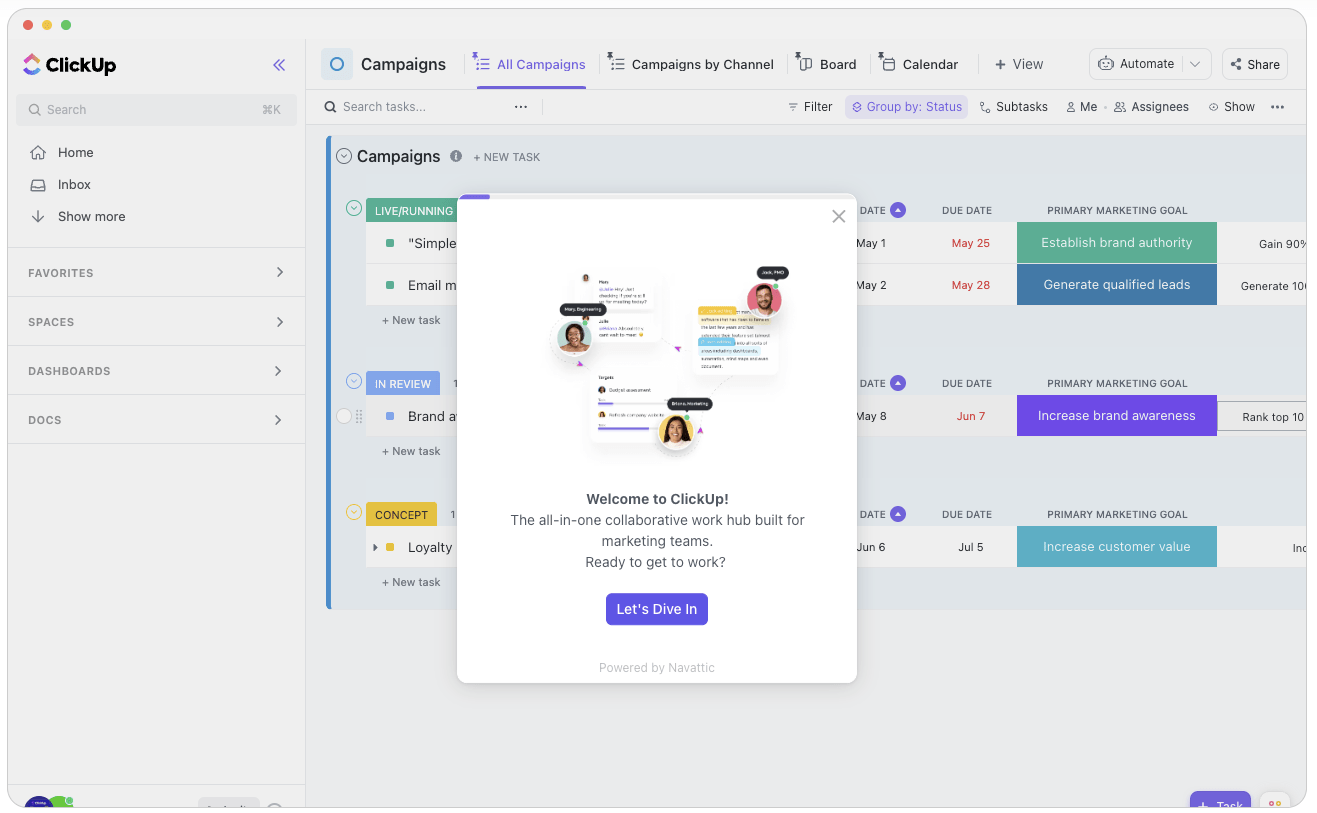Open the three-dot menu beside Show
This screenshot has width=1317, height=813.
point(1277,107)
